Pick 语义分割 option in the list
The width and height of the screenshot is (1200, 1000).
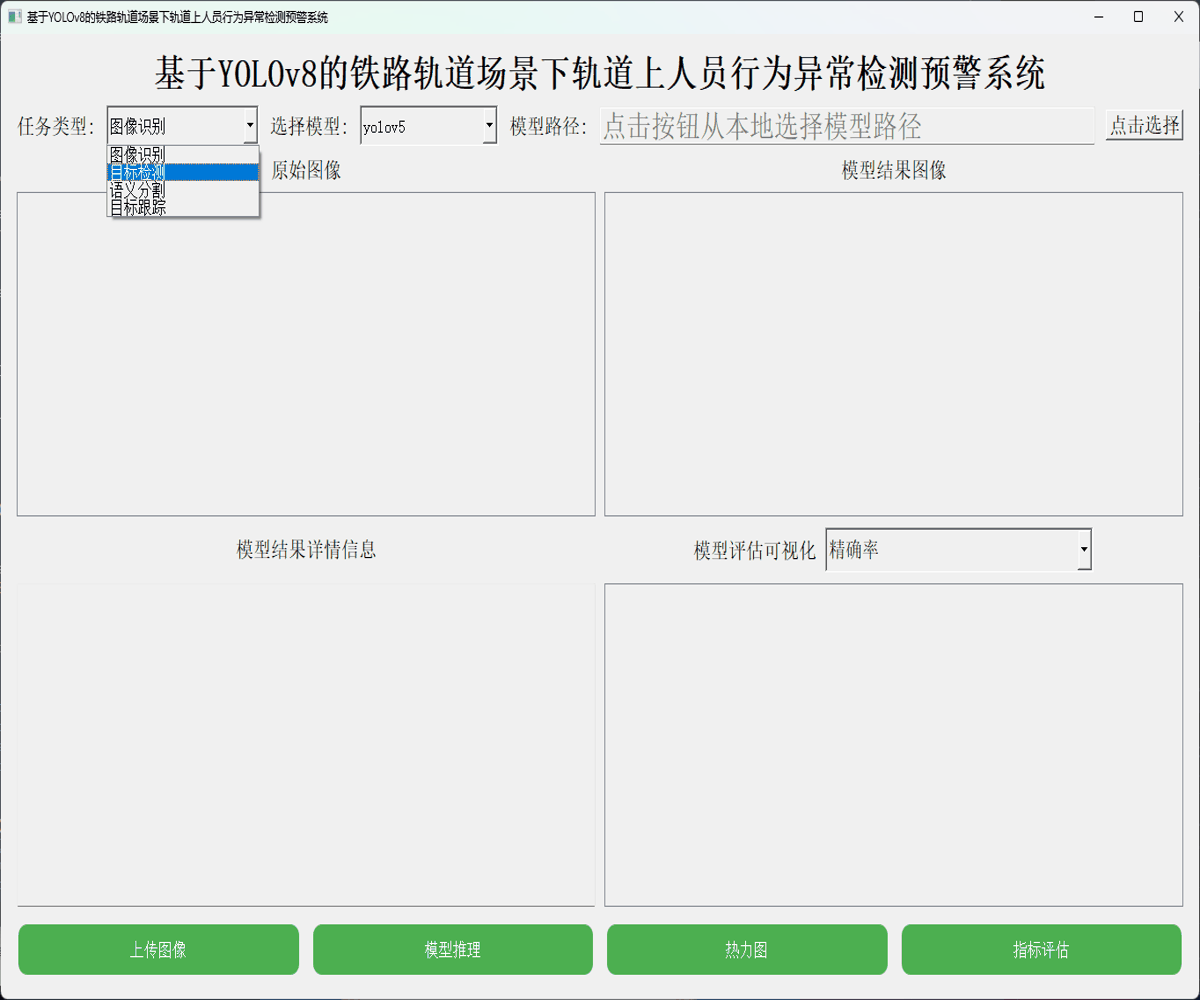pos(183,190)
